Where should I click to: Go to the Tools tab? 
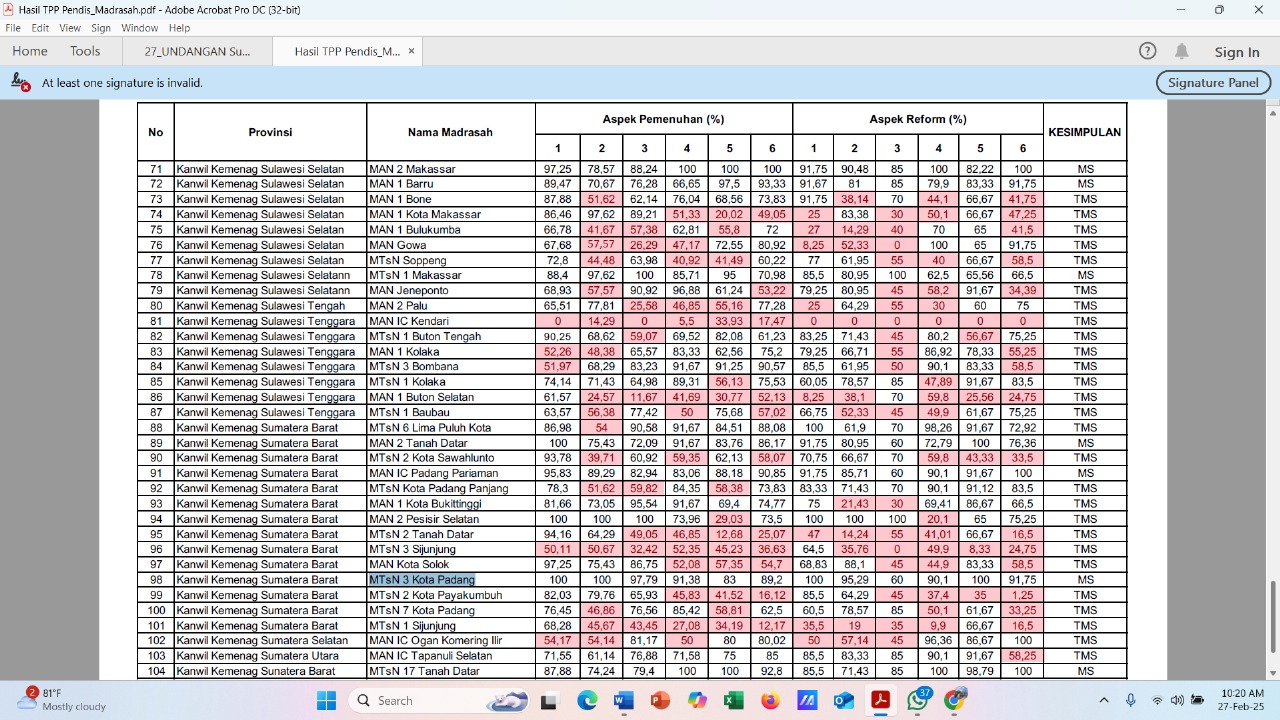coord(85,51)
